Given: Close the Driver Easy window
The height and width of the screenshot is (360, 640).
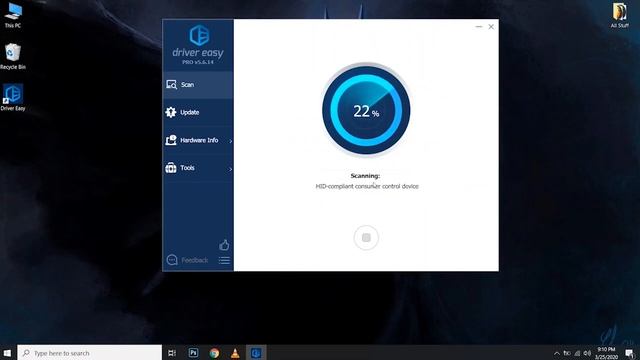Looking at the screenshot, I should (491, 27).
